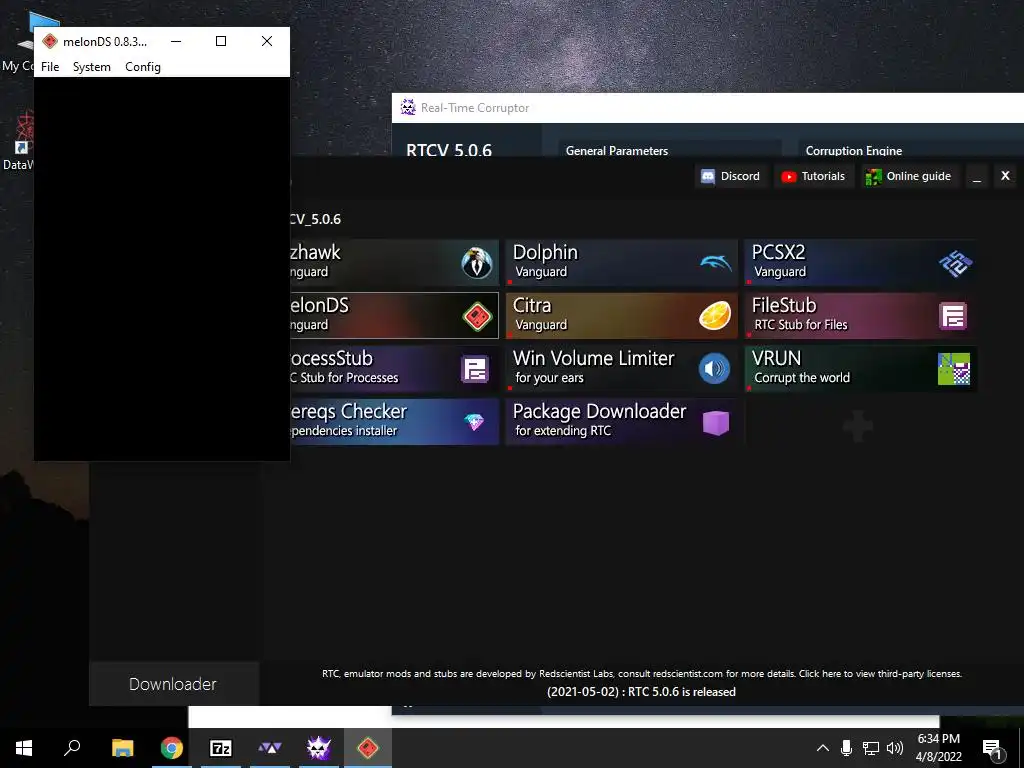Image resolution: width=1024 pixels, height=768 pixels.
Task: Open the melonDS Config menu
Action: click(x=142, y=67)
